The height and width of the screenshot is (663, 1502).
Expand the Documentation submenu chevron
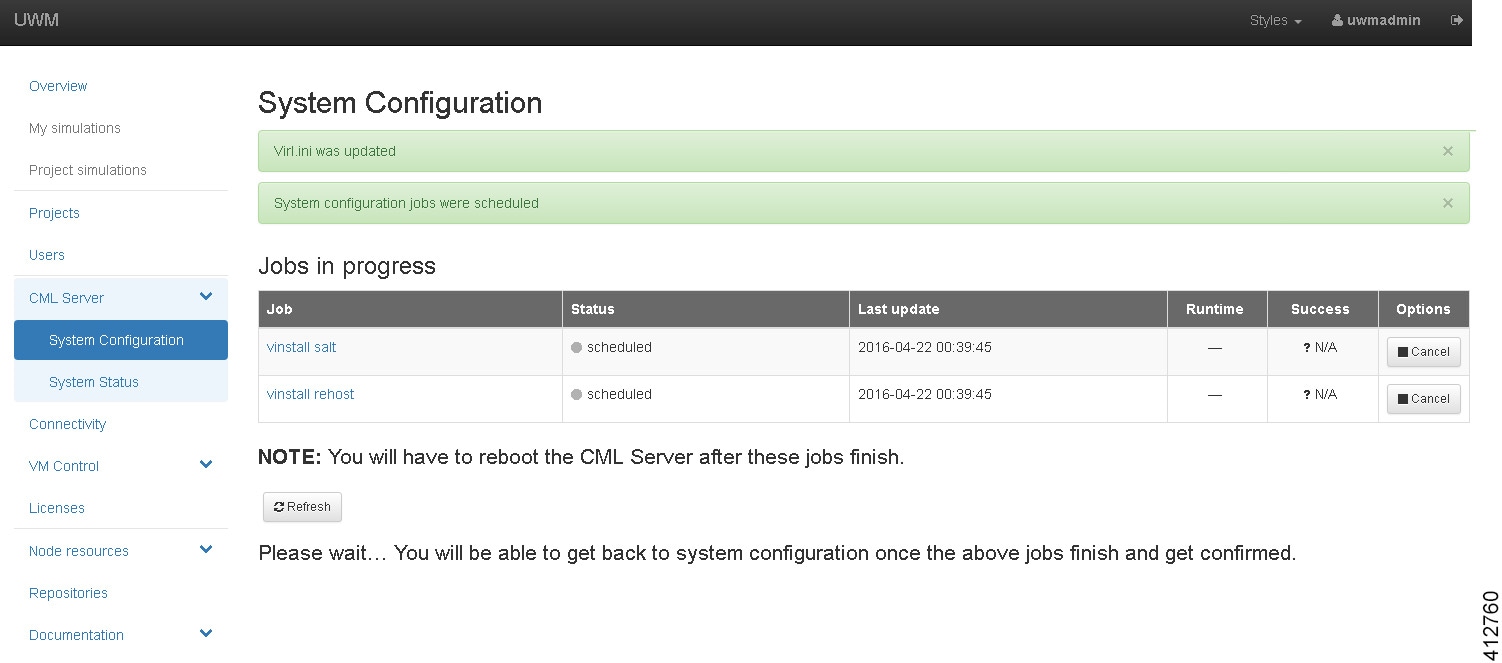pyautogui.click(x=206, y=634)
